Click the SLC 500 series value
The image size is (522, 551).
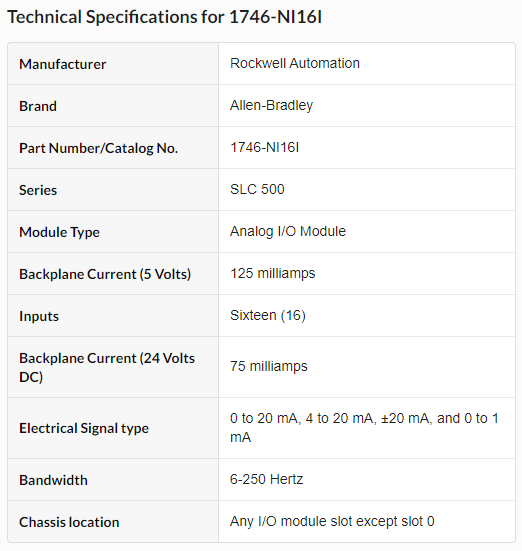click(x=257, y=189)
